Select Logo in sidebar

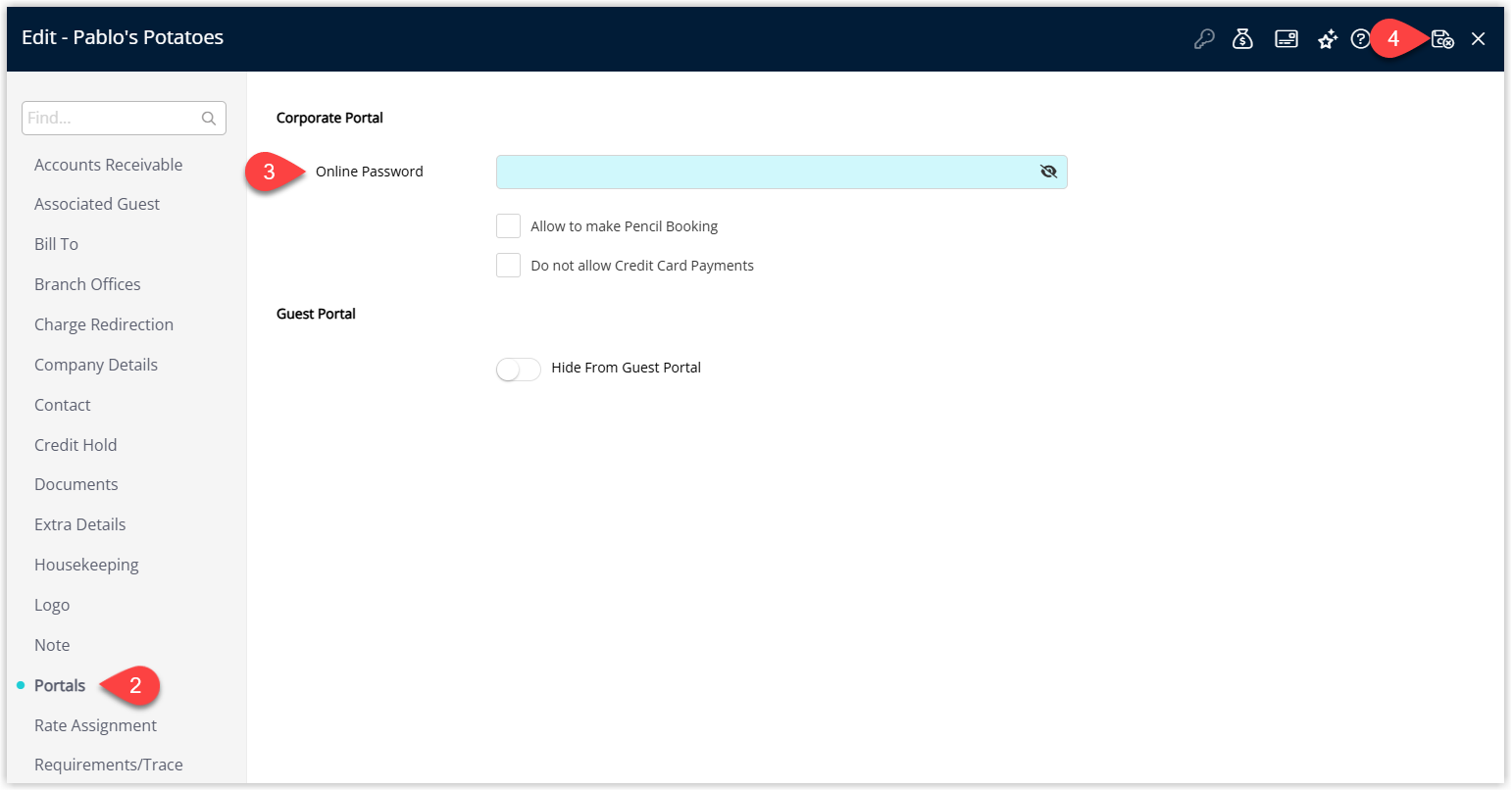(x=52, y=605)
